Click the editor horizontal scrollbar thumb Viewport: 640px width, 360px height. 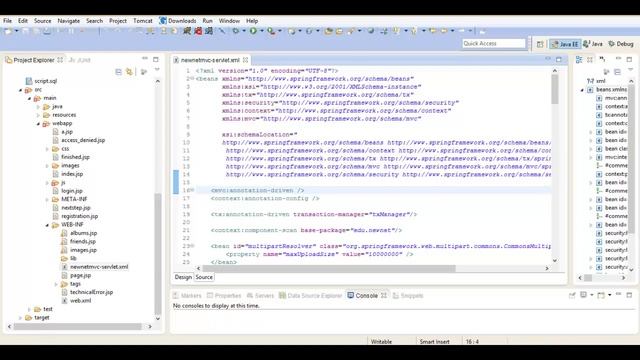329,268
